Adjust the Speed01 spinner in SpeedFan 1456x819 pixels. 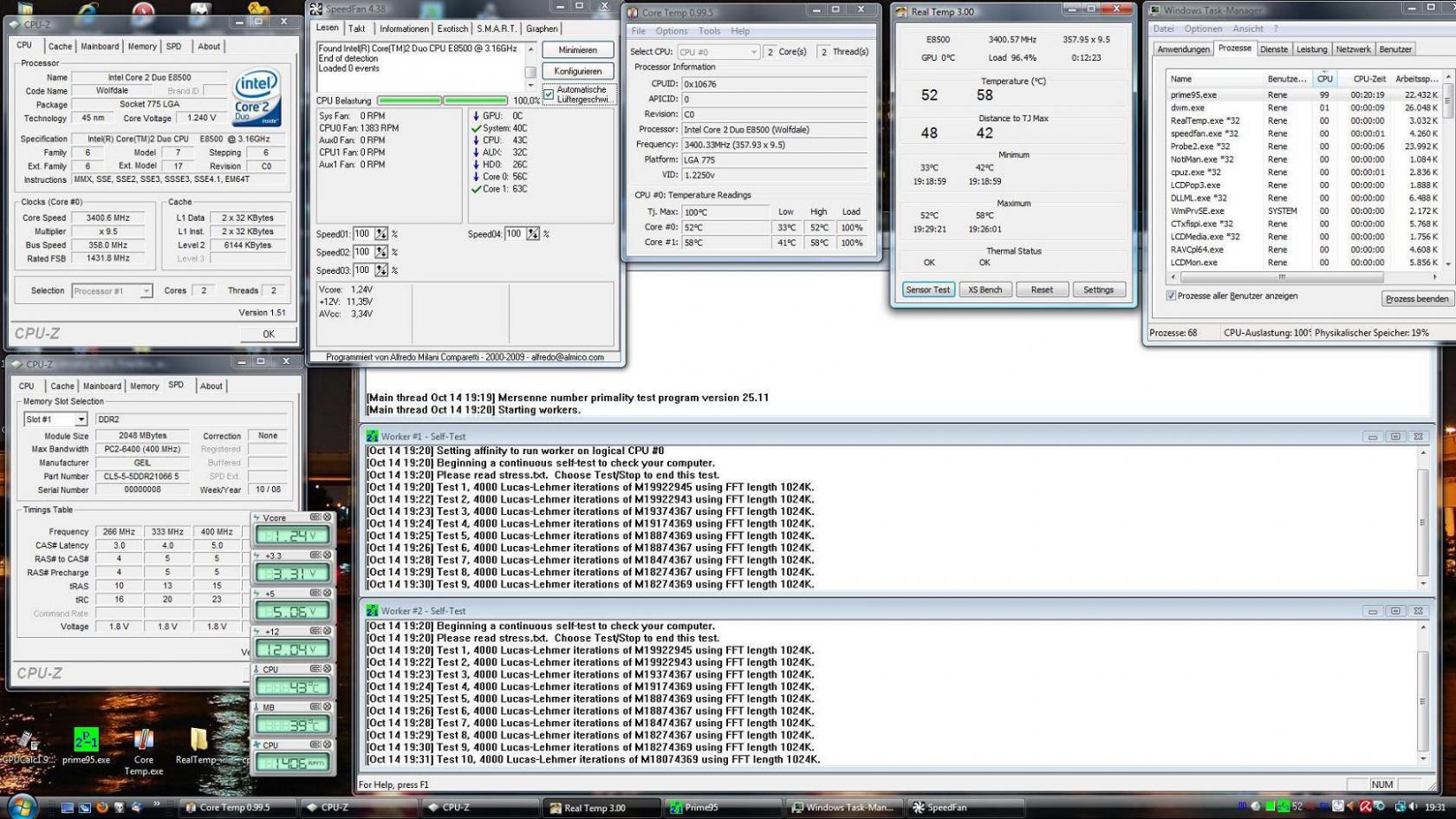(x=380, y=234)
